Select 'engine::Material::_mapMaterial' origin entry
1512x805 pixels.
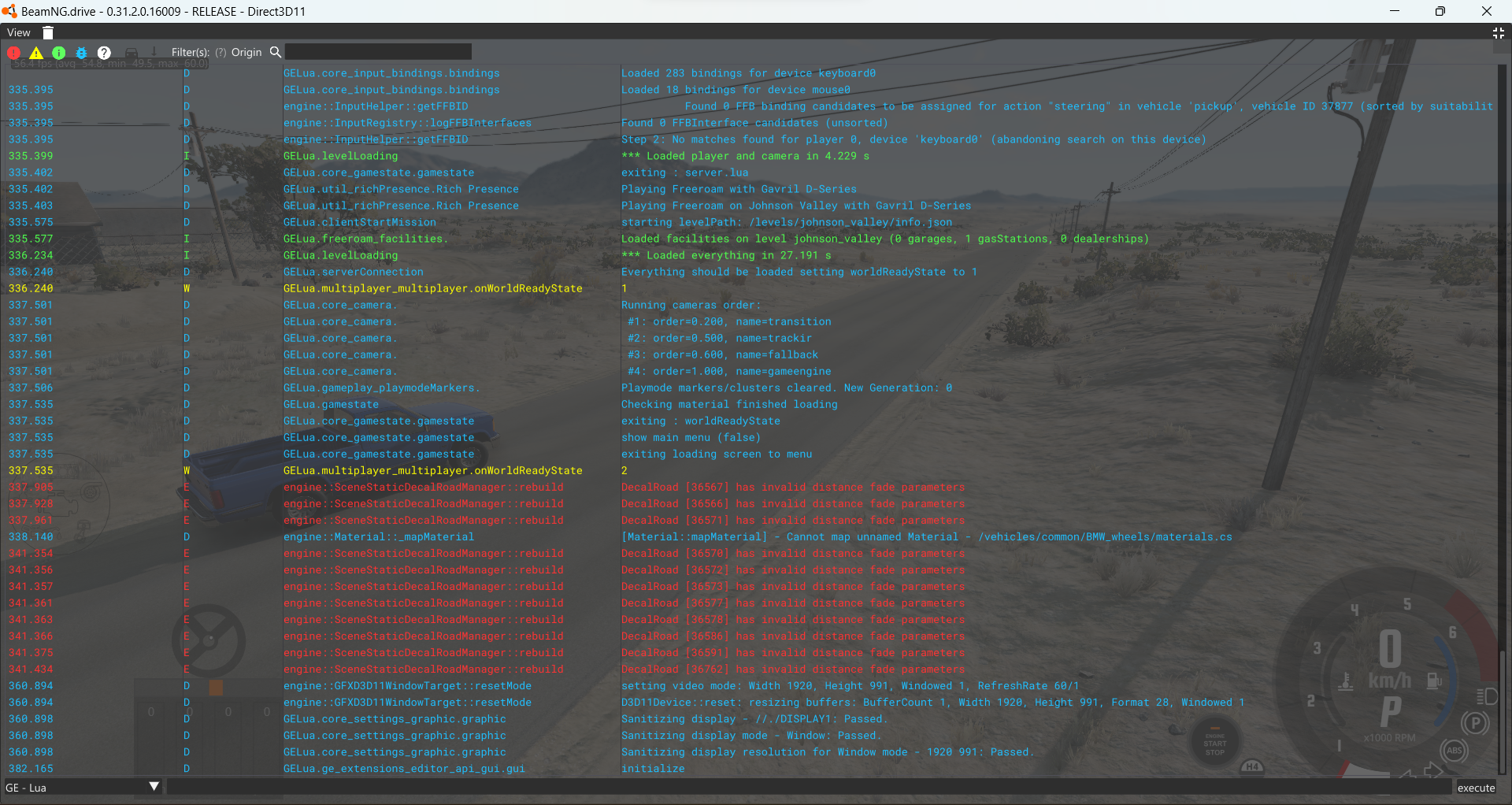pos(379,536)
